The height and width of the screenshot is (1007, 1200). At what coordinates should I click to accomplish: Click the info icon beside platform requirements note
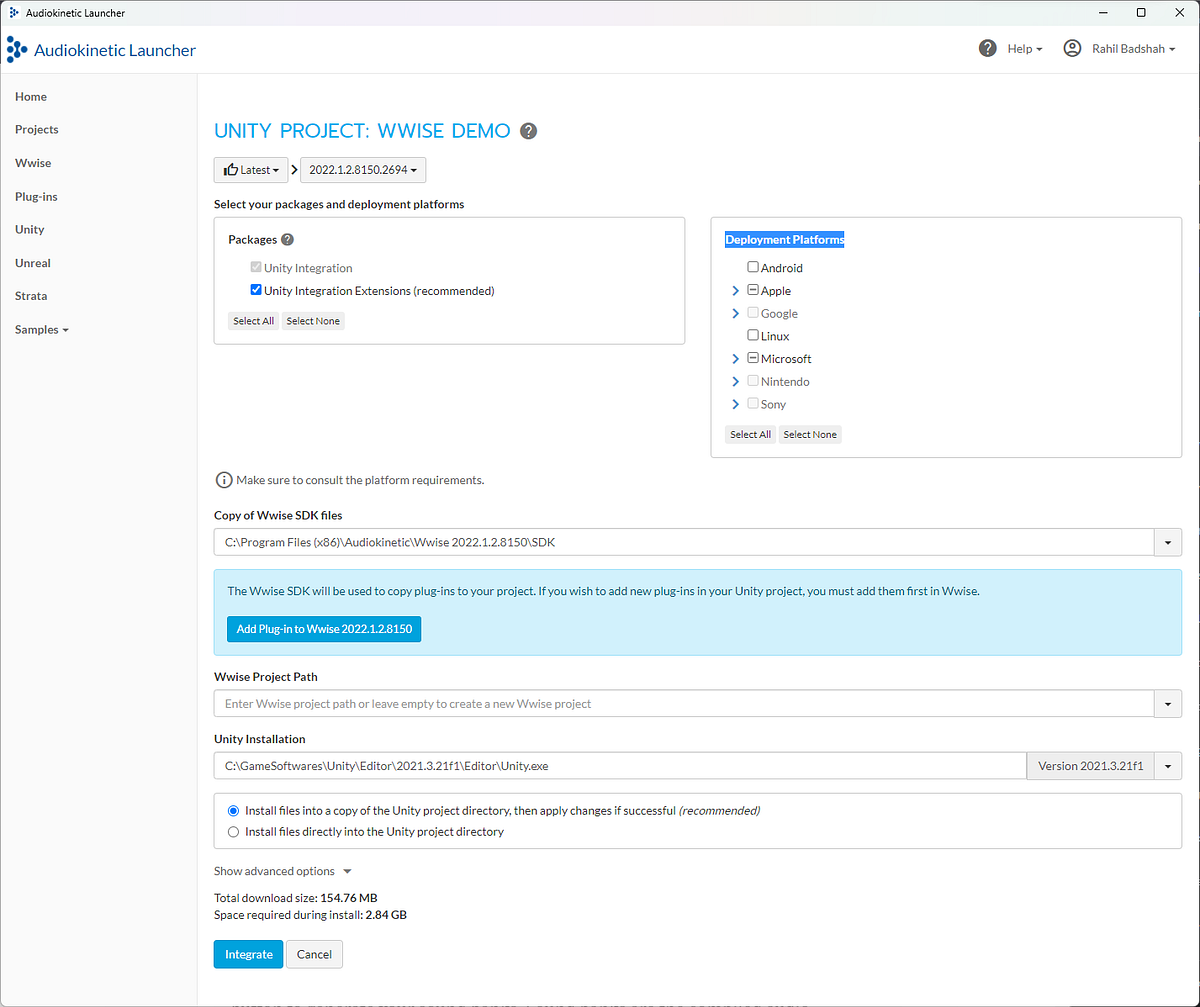click(224, 479)
